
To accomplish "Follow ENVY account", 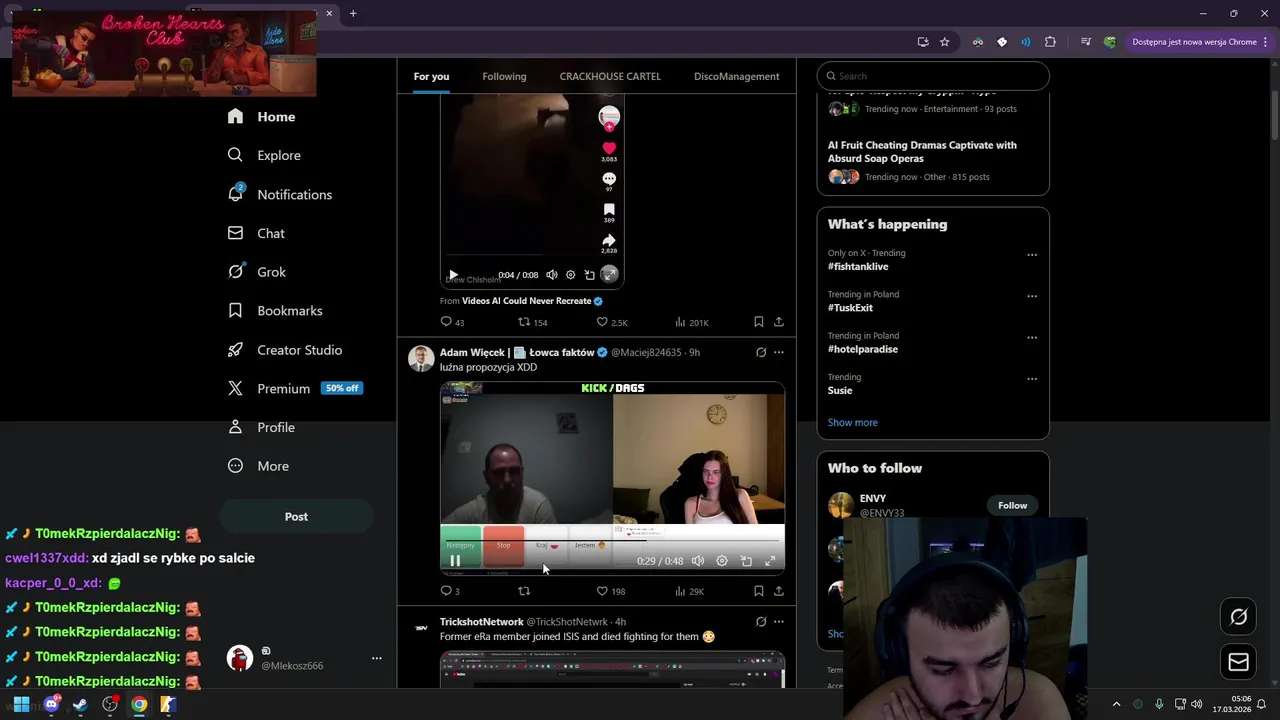I will (1012, 506).
